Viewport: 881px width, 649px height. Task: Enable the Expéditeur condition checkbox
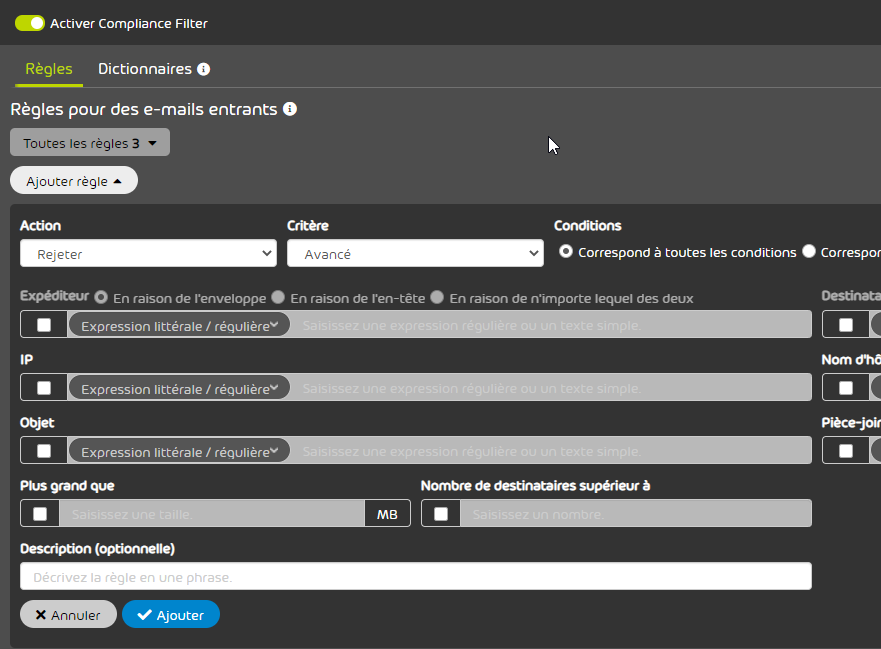[44, 325]
